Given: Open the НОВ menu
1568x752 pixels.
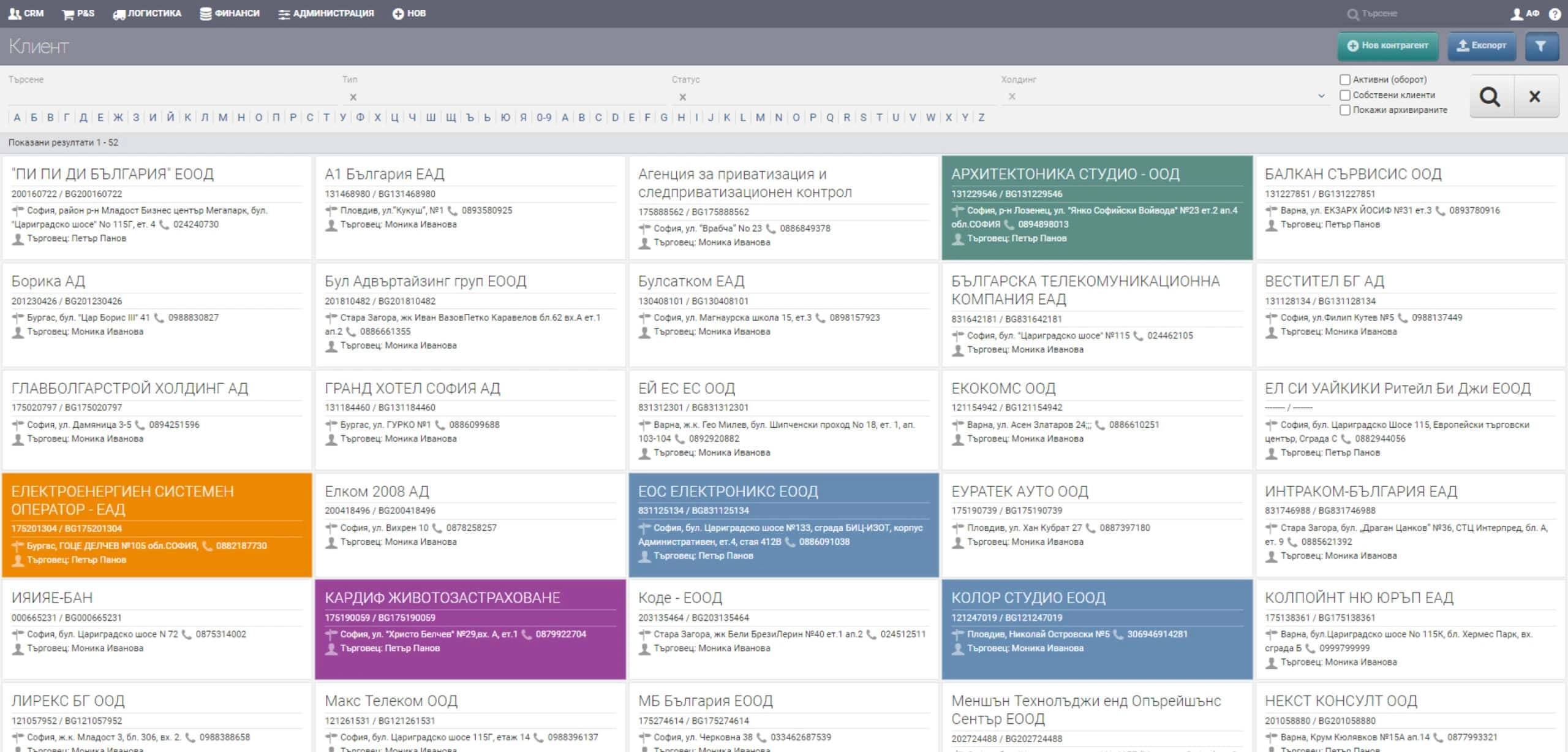Looking at the screenshot, I should pyautogui.click(x=409, y=13).
